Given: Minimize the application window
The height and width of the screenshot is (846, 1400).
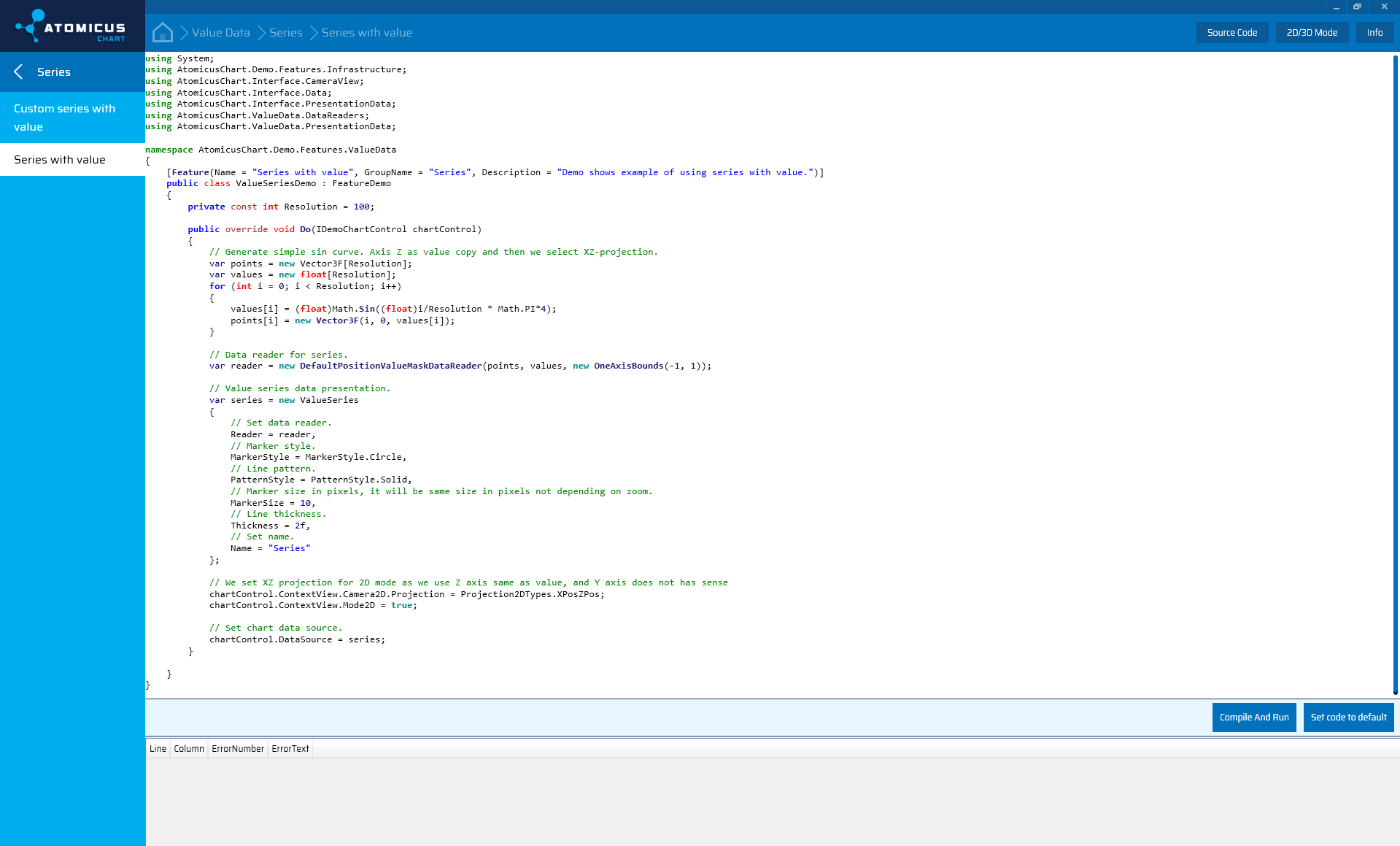Looking at the screenshot, I should (x=1336, y=7).
